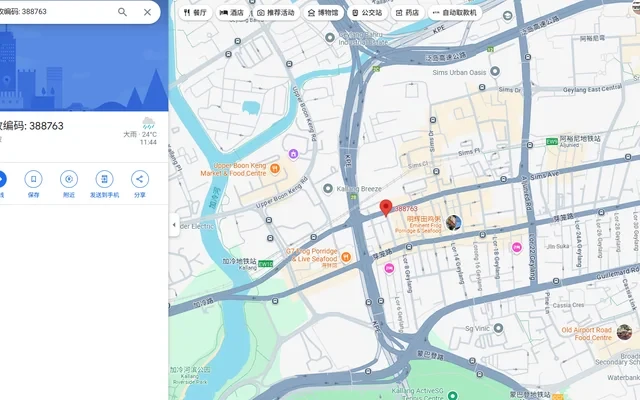Click the bus stop icon on Sims Dr
This screenshot has width=640, height=400.
click(x=433, y=120)
